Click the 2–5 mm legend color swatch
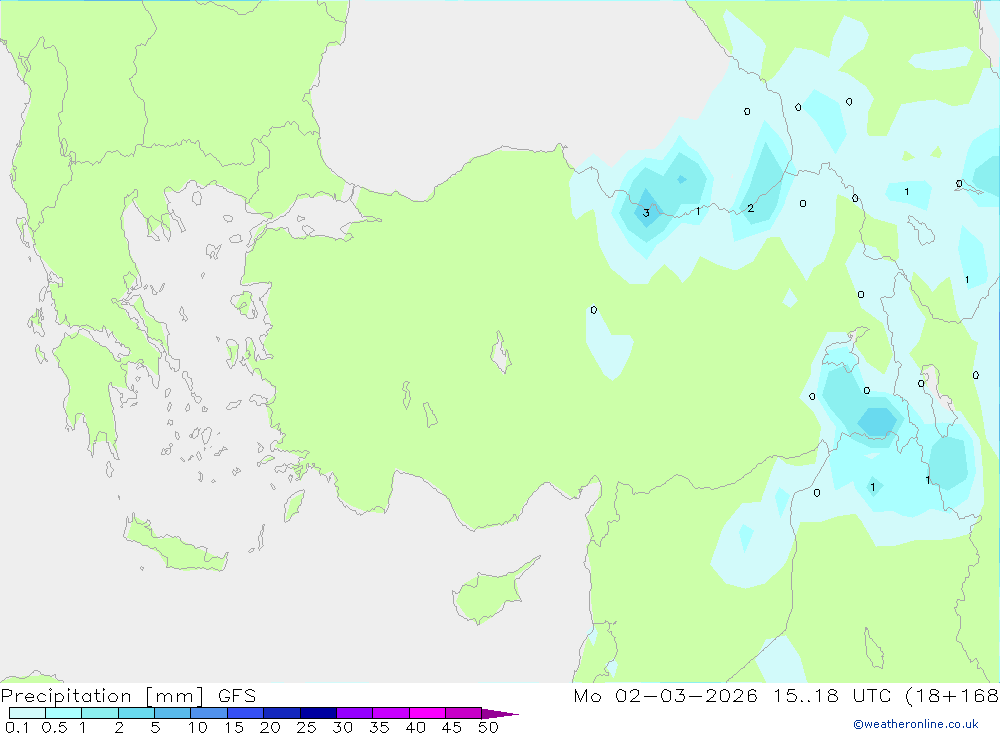Screen dimensions: 1000x733 click(x=136, y=713)
